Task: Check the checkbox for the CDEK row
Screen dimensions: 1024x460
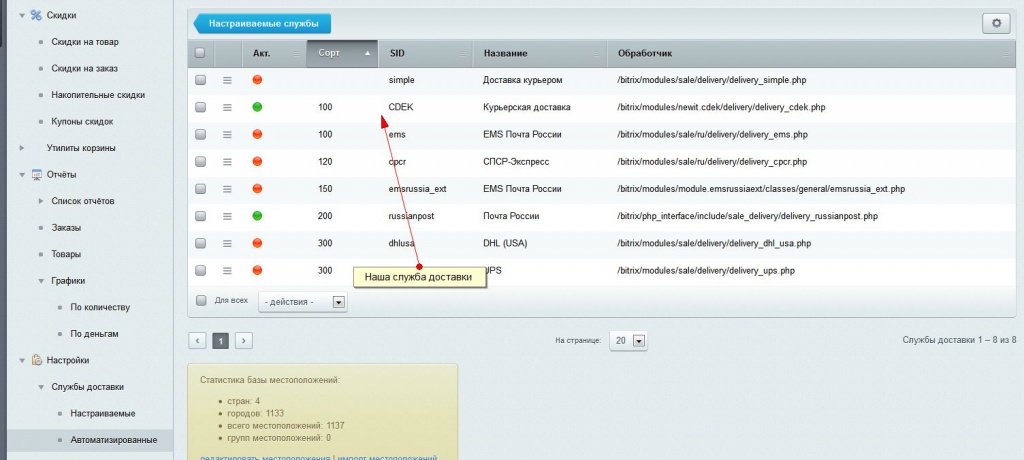Action: pyautogui.click(x=200, y=107)
